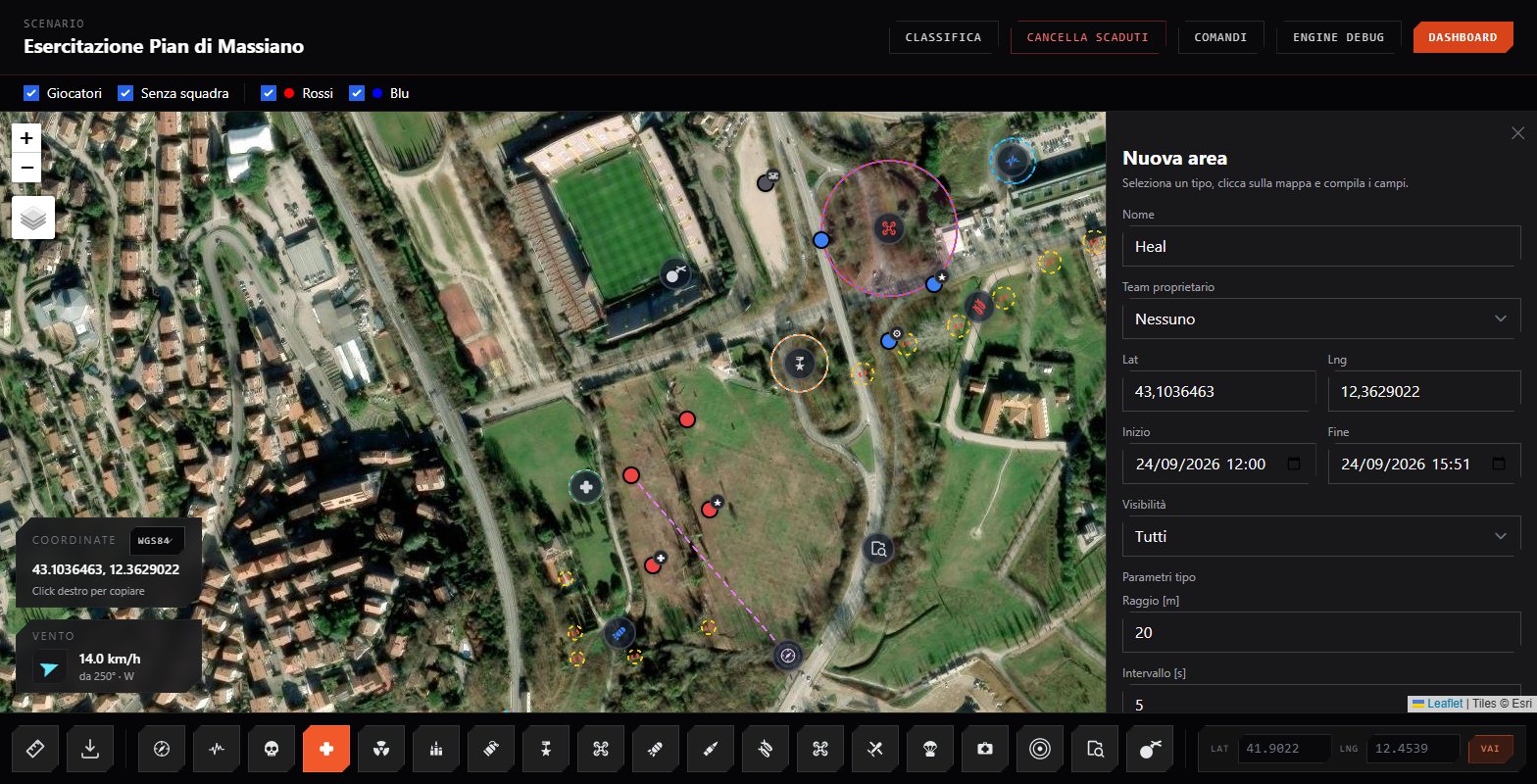1537x784 pixels.
Task: Select the star medal tool in toolbar
Action: (546, 750)
